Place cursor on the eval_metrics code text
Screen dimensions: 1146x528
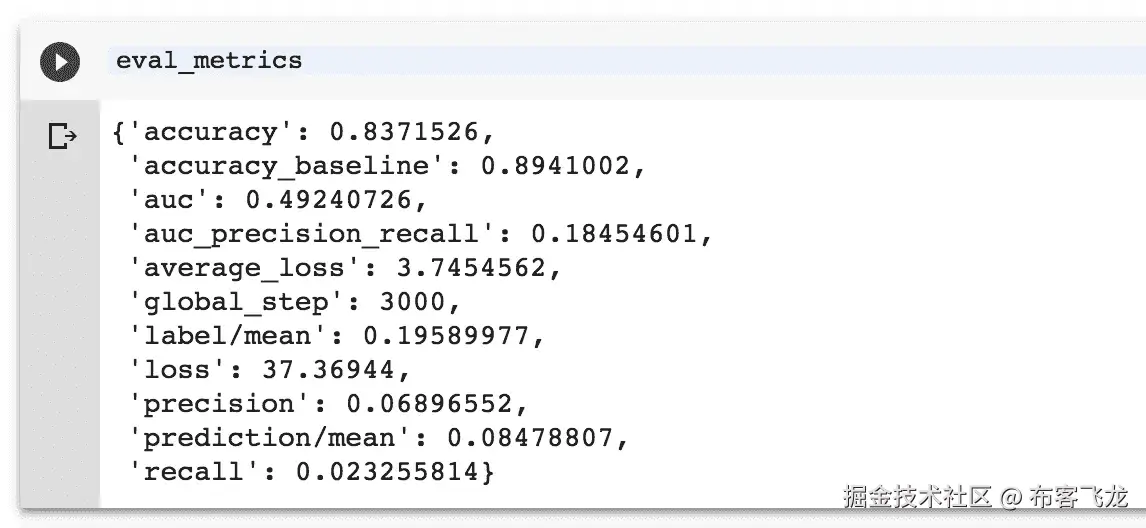click(209, 60)
